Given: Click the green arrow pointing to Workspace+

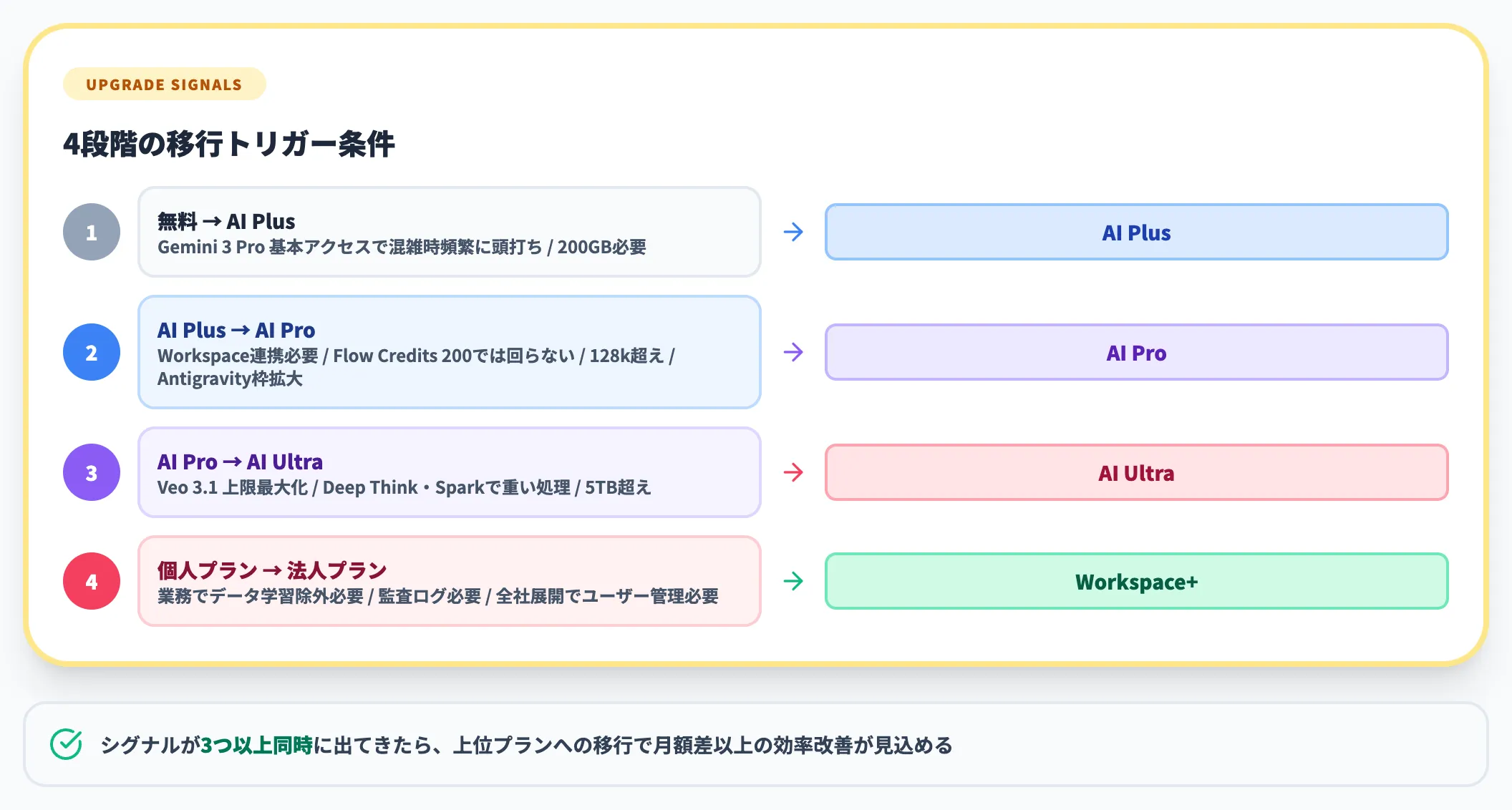Looking at the screenshot, I should tap(793, 581).
